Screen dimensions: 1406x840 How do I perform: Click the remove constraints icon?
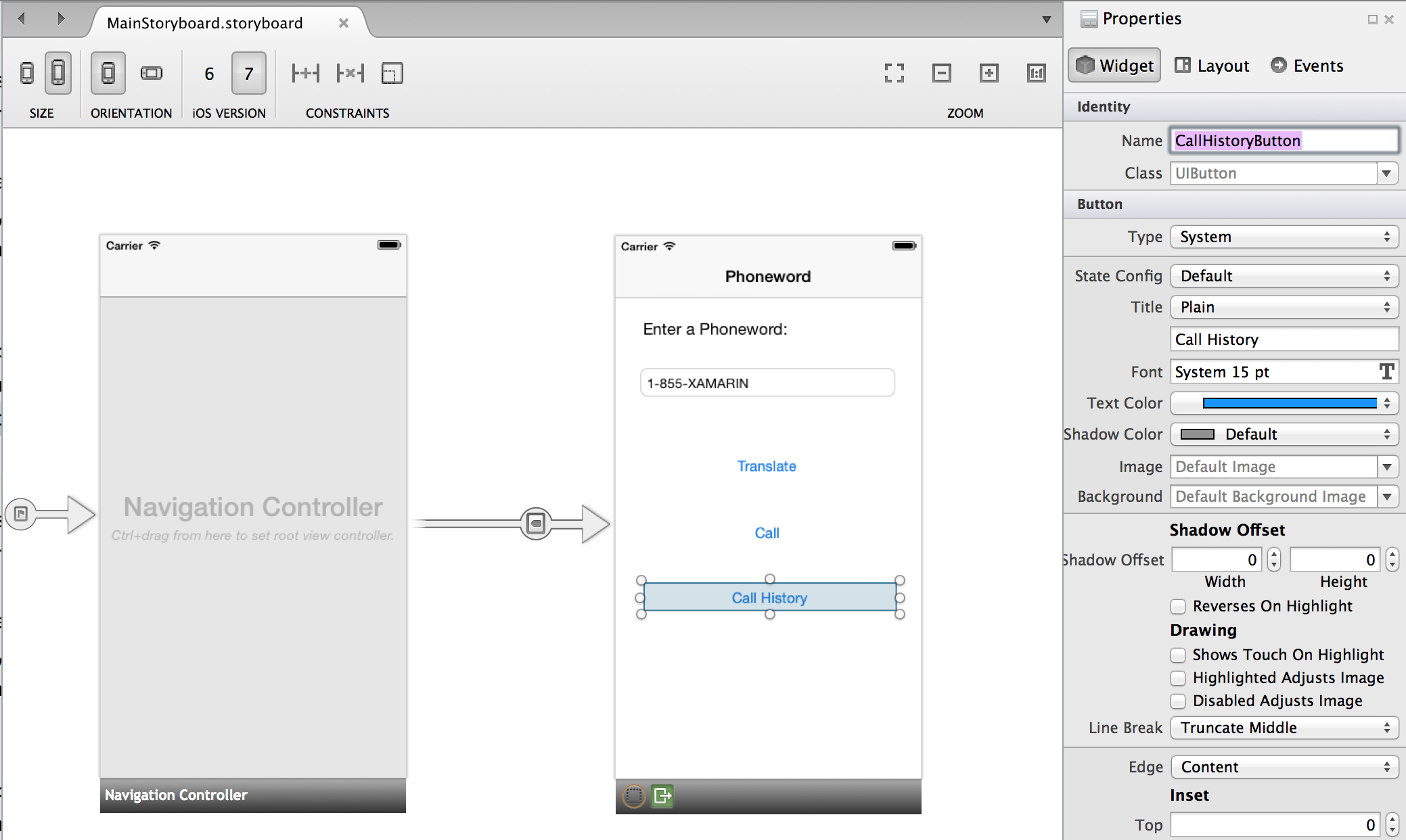click(x=350, y=73)
